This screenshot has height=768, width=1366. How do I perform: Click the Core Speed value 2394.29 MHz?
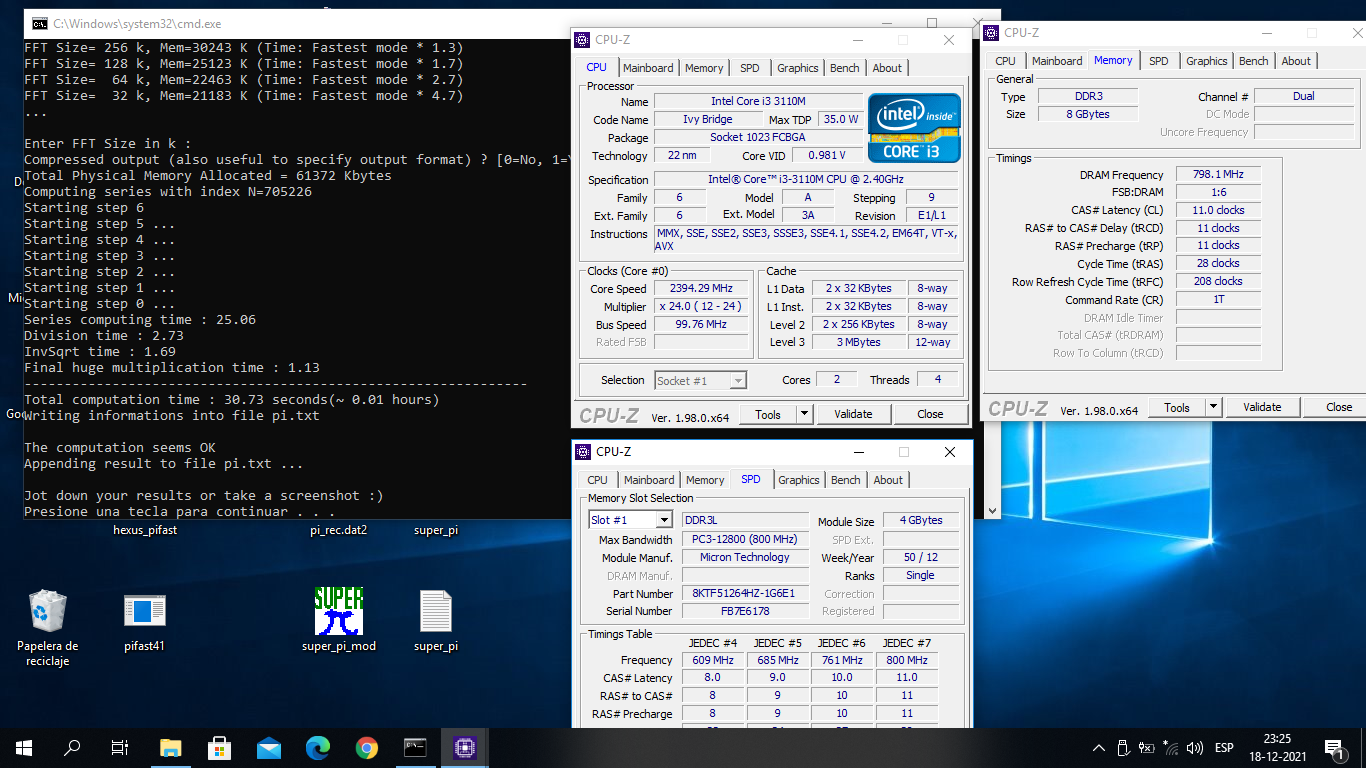[702, 289]
